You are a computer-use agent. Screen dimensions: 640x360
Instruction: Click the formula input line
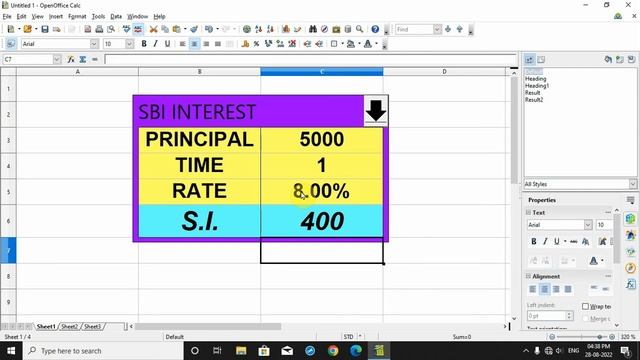coord(310,60)
